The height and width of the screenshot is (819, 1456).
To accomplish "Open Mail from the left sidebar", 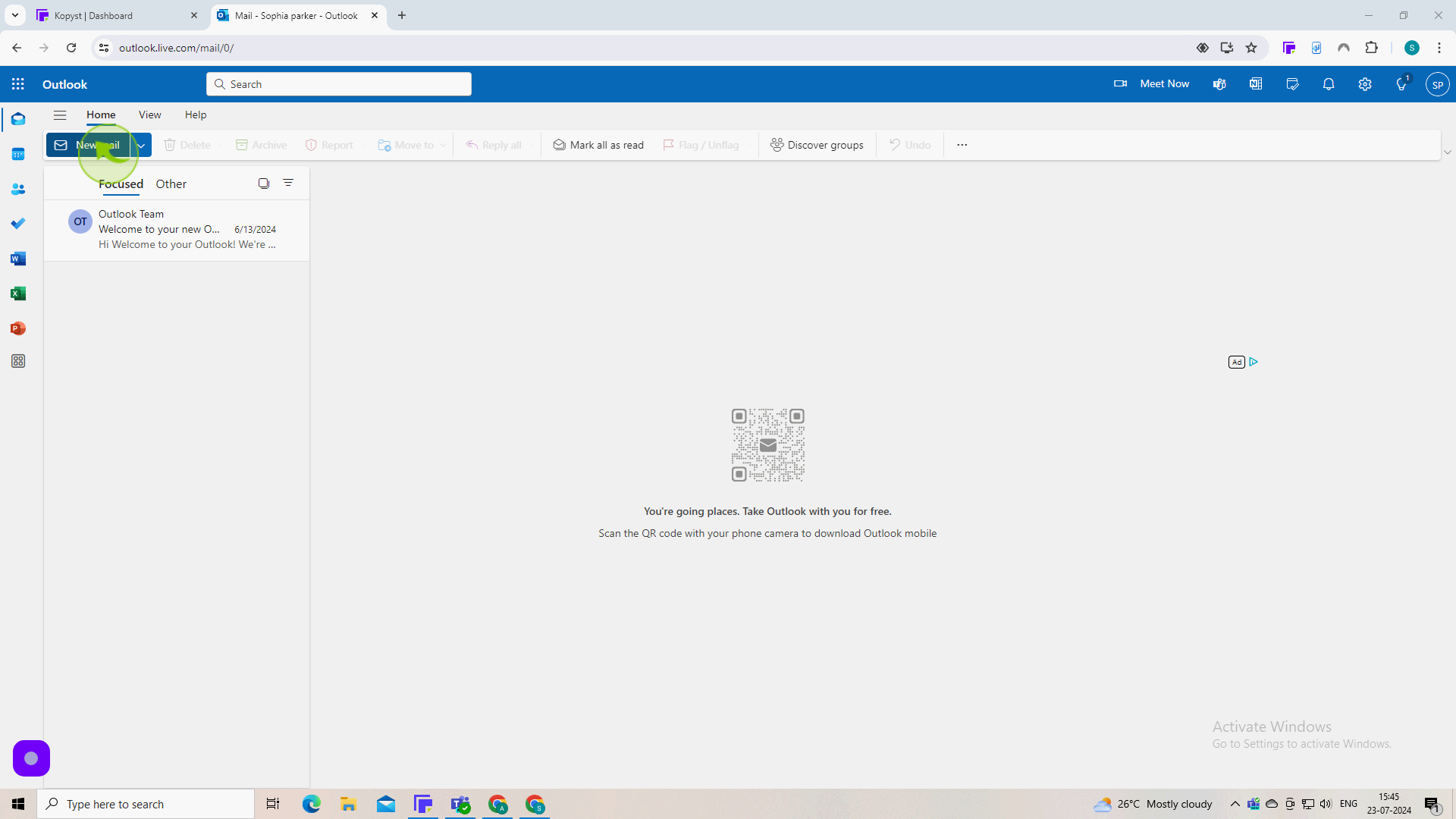I will [x=18, y=119].
